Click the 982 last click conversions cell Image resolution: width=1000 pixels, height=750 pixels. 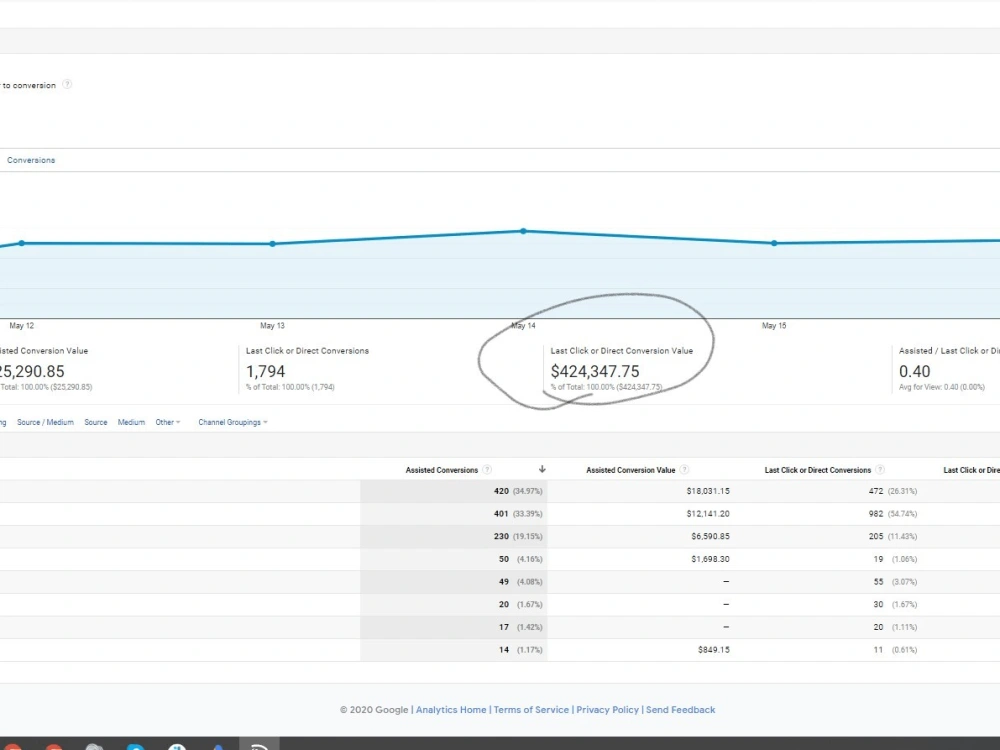876,513
